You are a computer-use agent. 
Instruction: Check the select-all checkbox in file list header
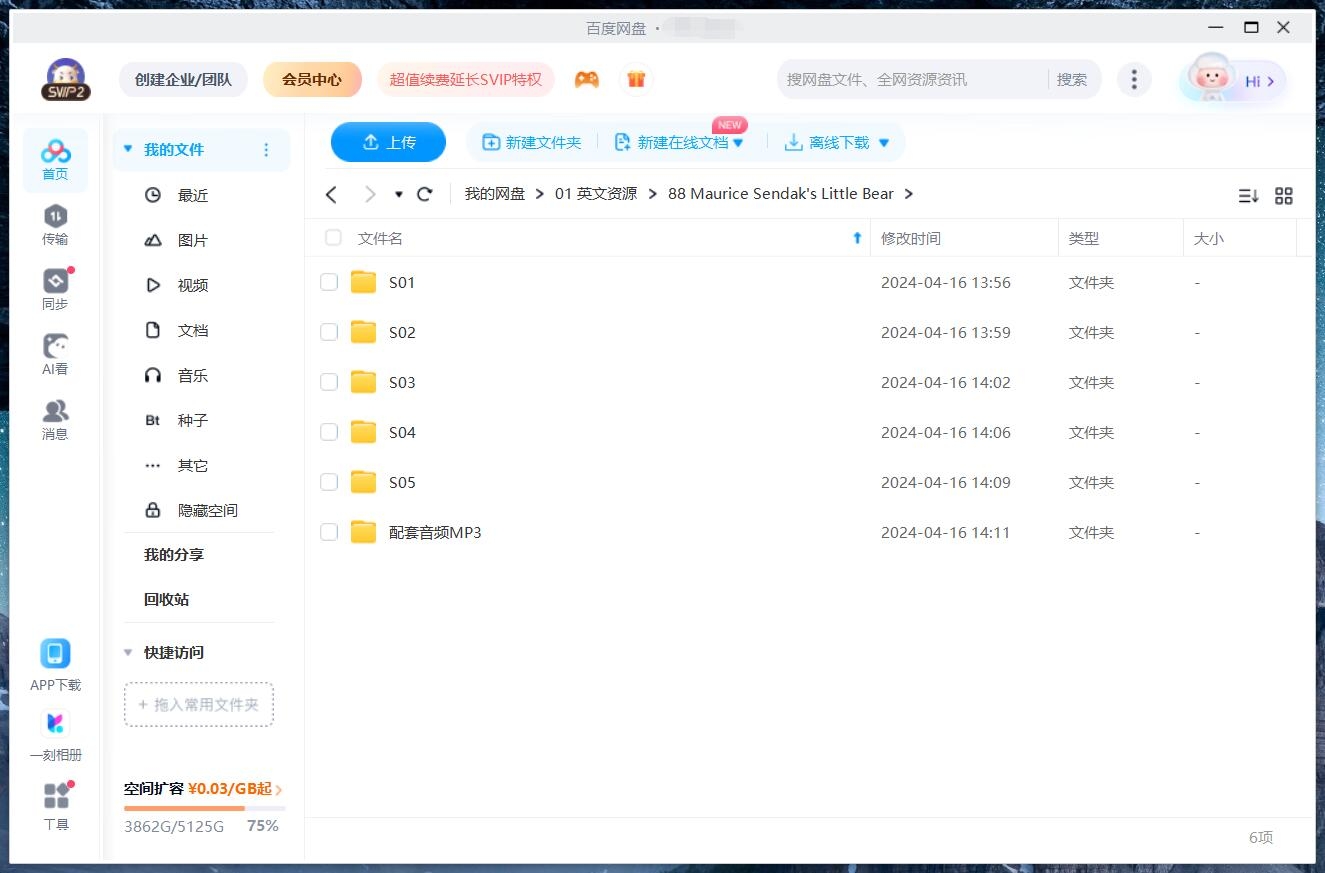[x=332, y=238]
